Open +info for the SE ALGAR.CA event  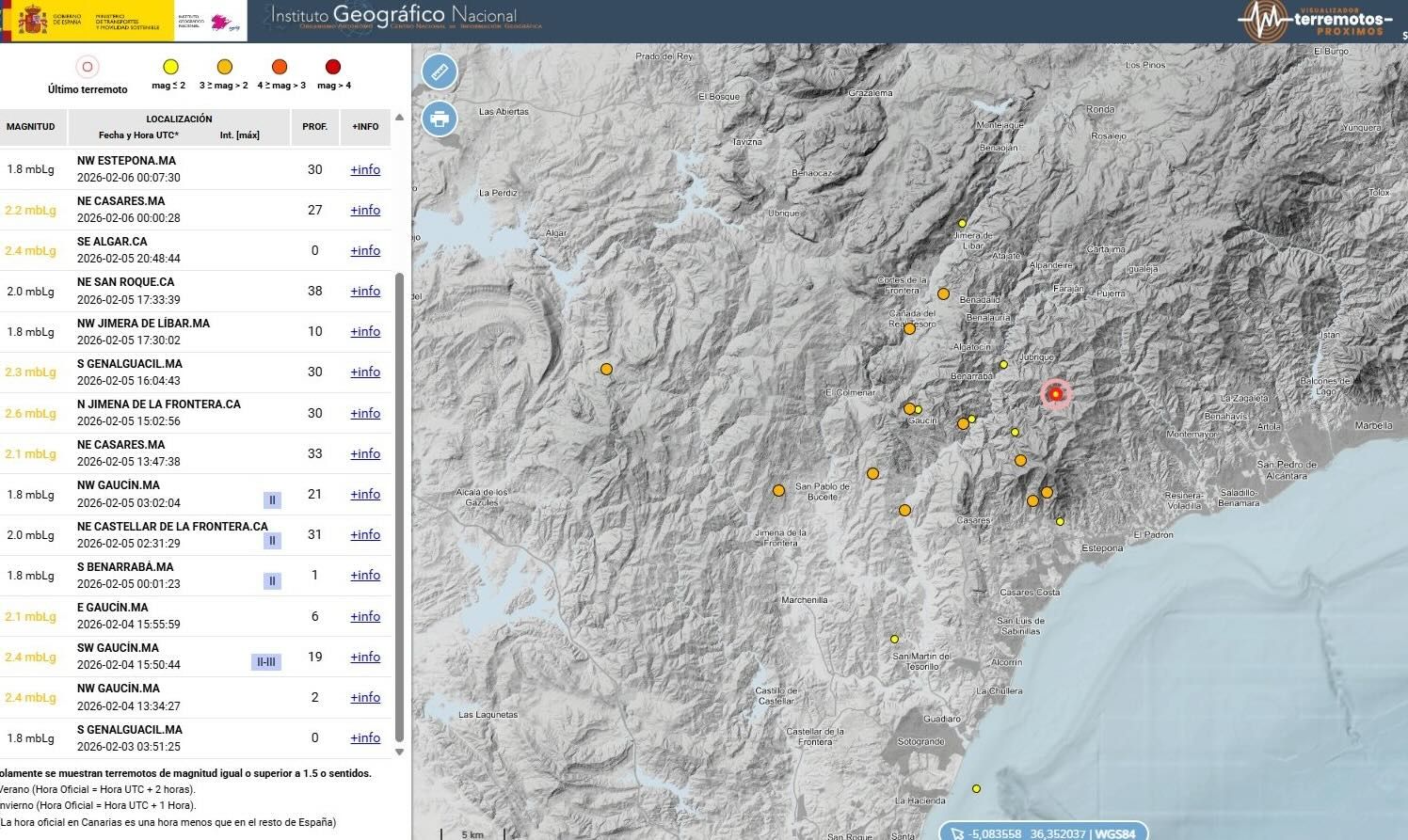[365, 250]
